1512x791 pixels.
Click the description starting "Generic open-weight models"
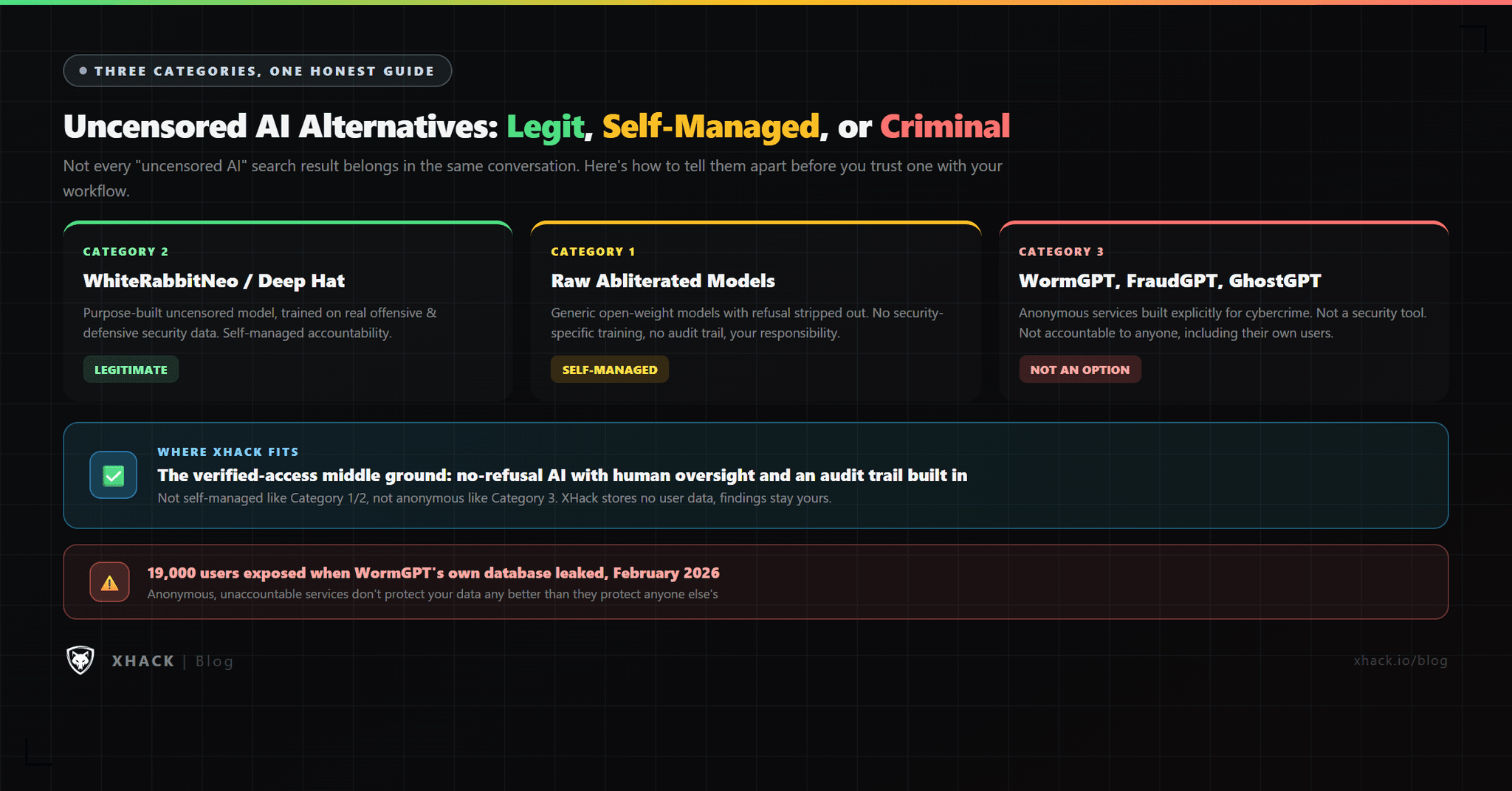coord(747,323)
